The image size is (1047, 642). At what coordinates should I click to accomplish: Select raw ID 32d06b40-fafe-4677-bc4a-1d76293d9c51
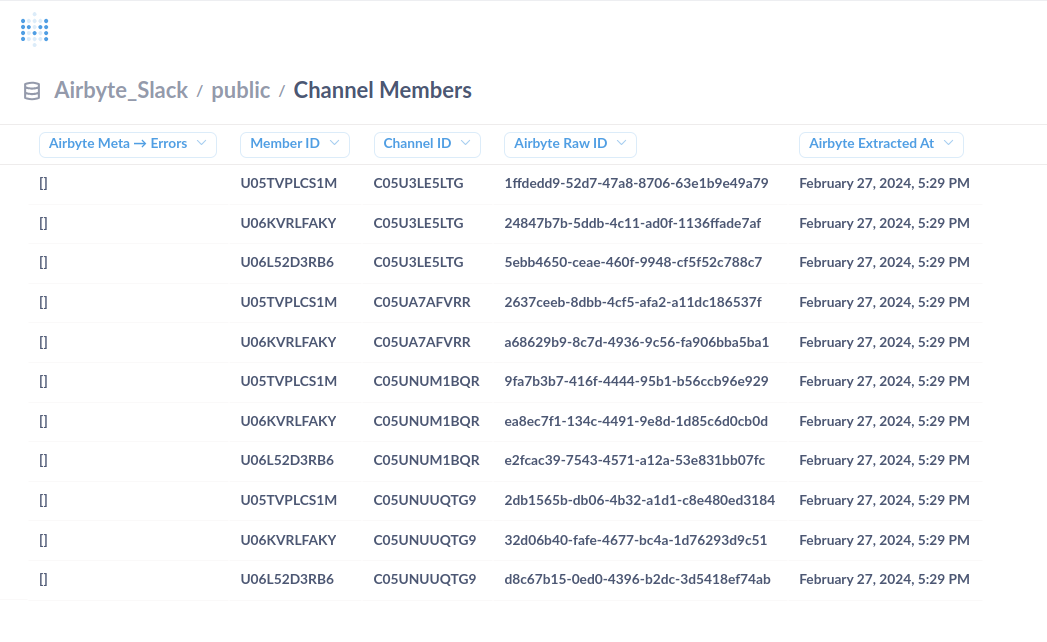coord(635,540)
